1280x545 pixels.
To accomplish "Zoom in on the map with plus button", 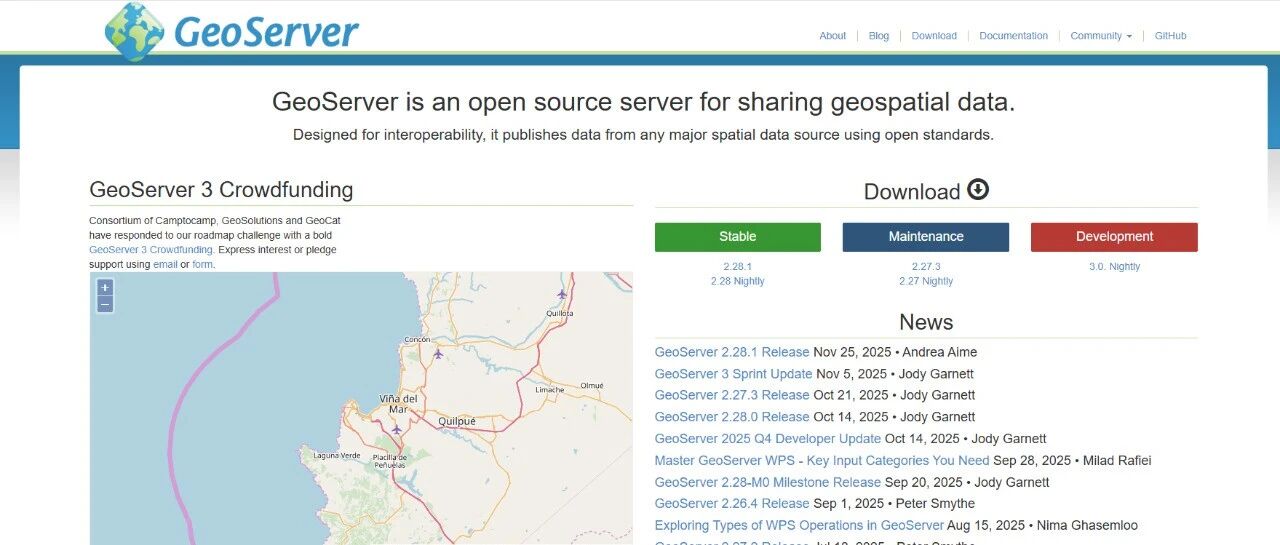I will click(105, 288).
